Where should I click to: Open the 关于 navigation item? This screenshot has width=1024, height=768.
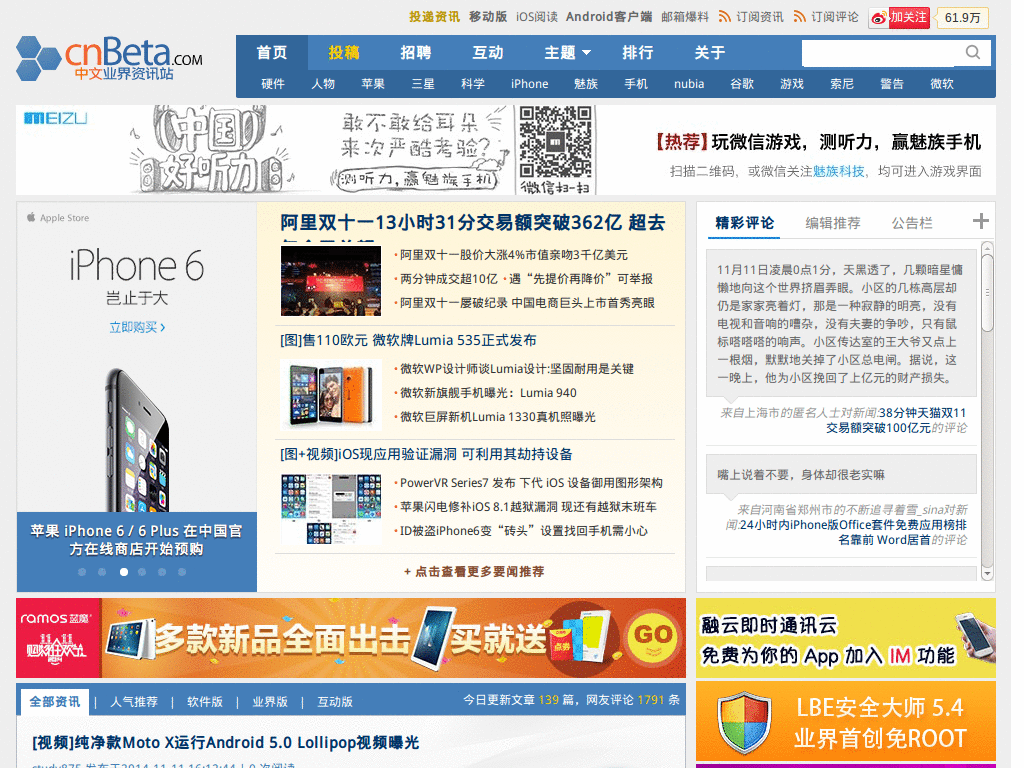click(710, 52)
